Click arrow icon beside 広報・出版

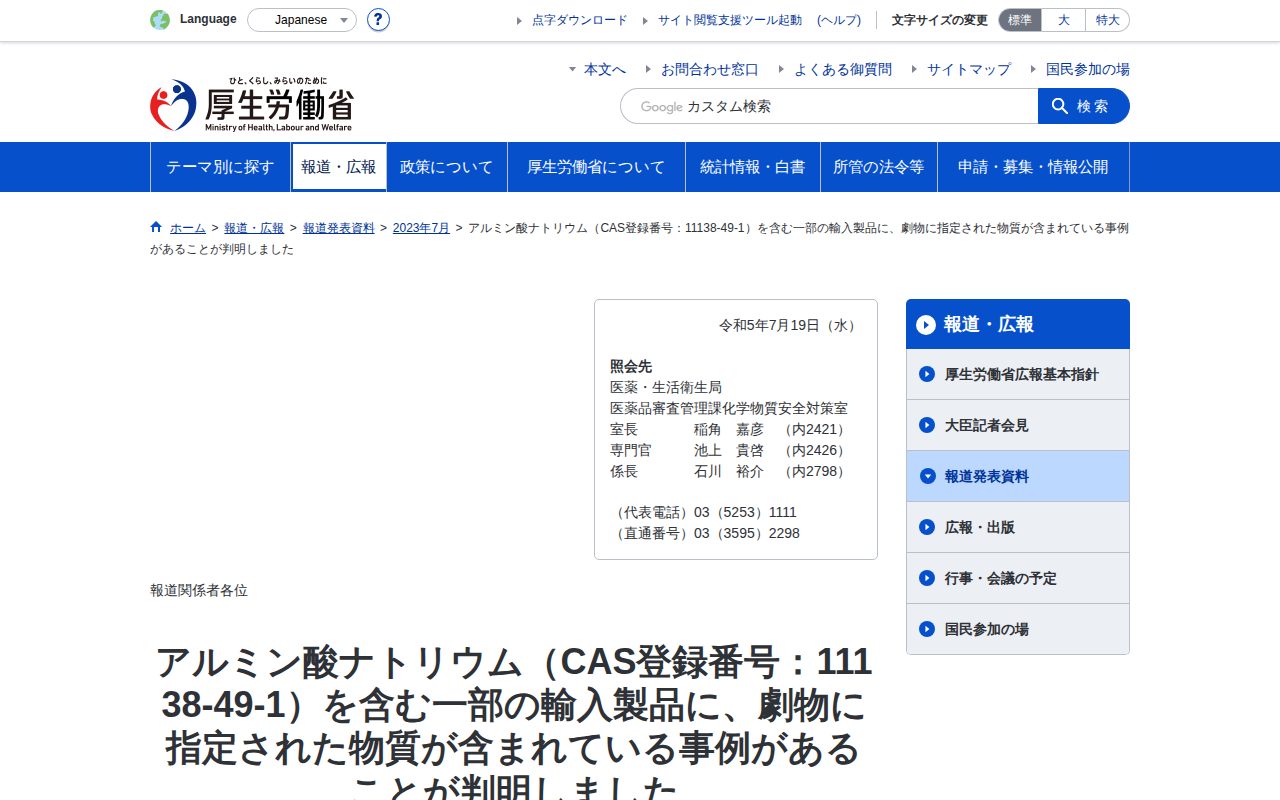pyautogui.click(x=927, y=527)
